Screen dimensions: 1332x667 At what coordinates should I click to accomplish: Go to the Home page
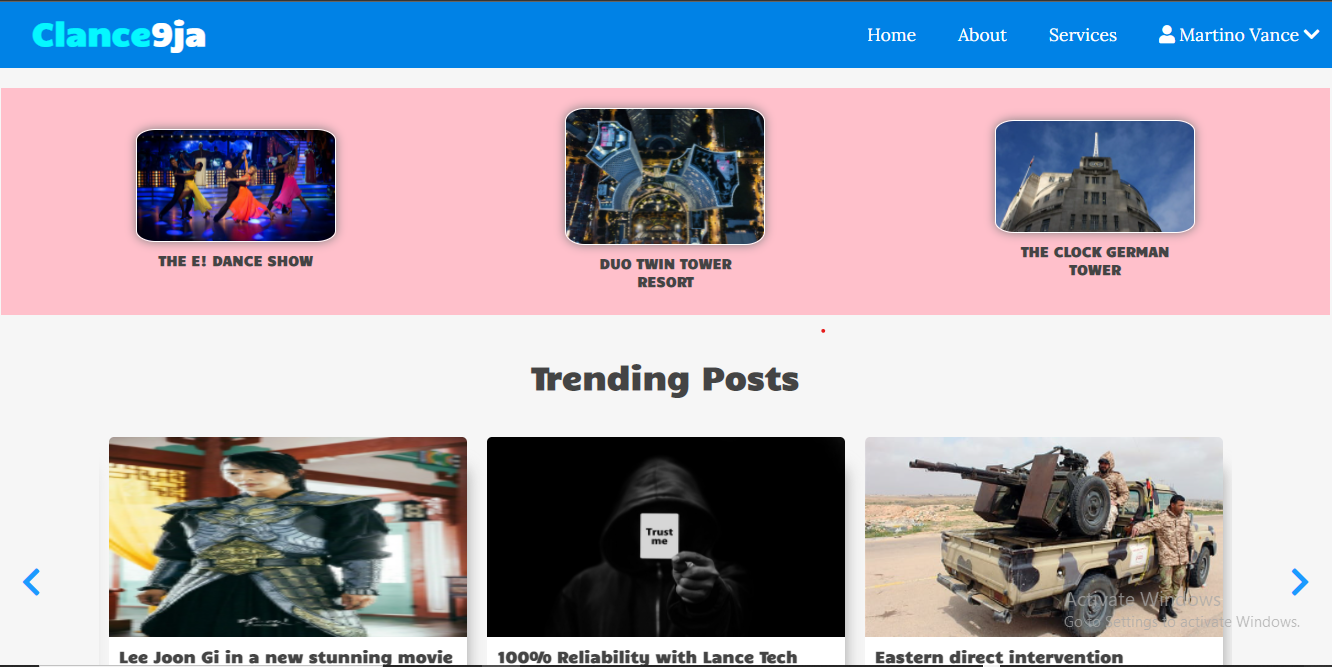891,35
